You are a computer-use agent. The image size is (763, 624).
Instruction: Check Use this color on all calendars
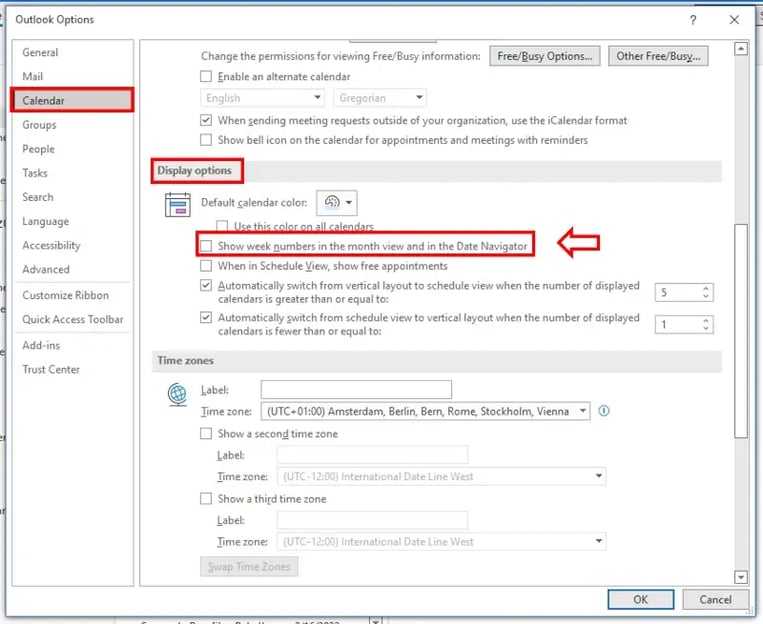(222, 226)
